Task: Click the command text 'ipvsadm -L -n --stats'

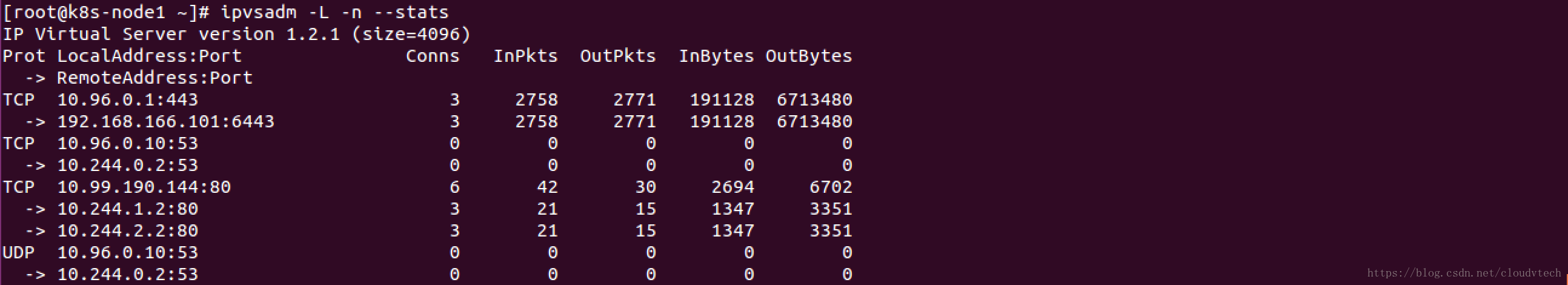Action: [335, 12]
